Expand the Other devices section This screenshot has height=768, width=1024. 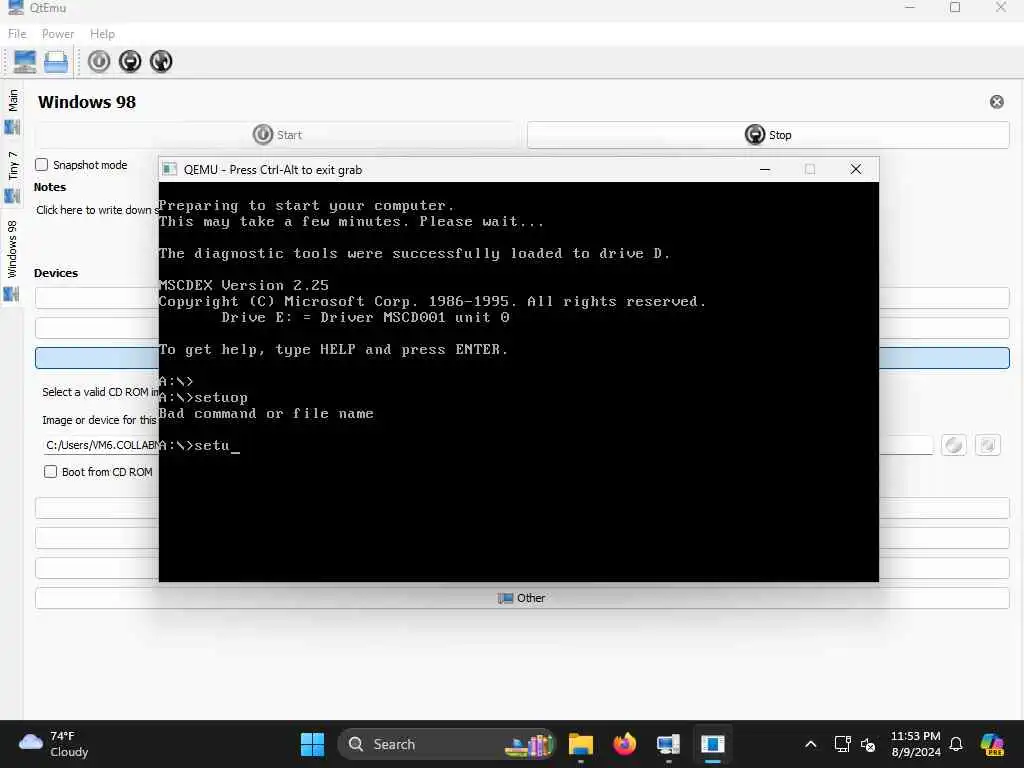tap(522, 598)
